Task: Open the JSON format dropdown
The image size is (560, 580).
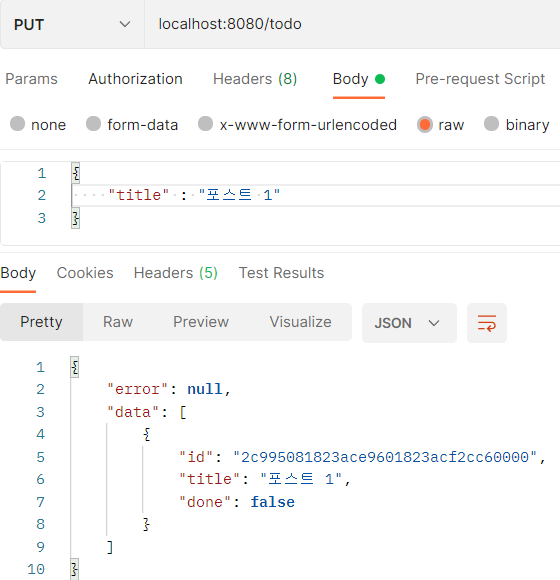Action: click(409, 323)
